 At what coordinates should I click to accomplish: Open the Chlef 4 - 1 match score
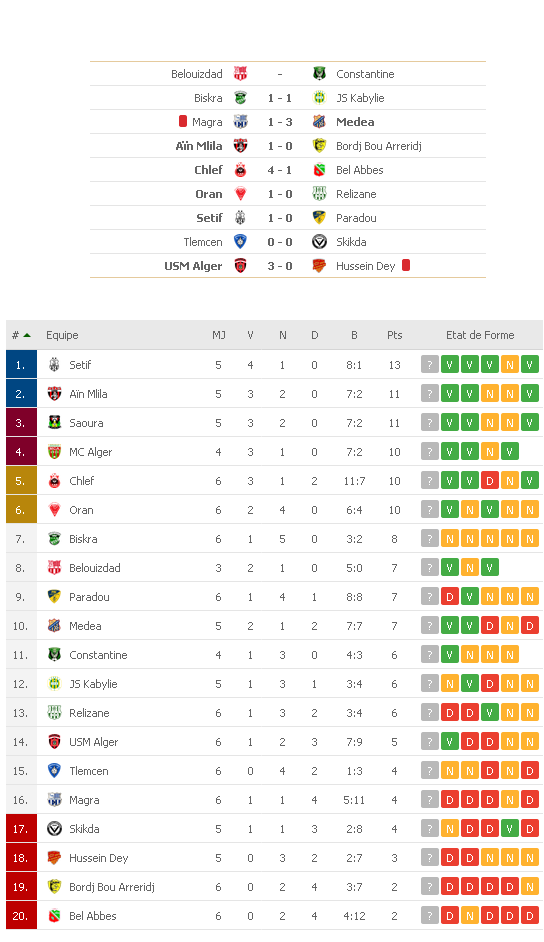point(280,170)
